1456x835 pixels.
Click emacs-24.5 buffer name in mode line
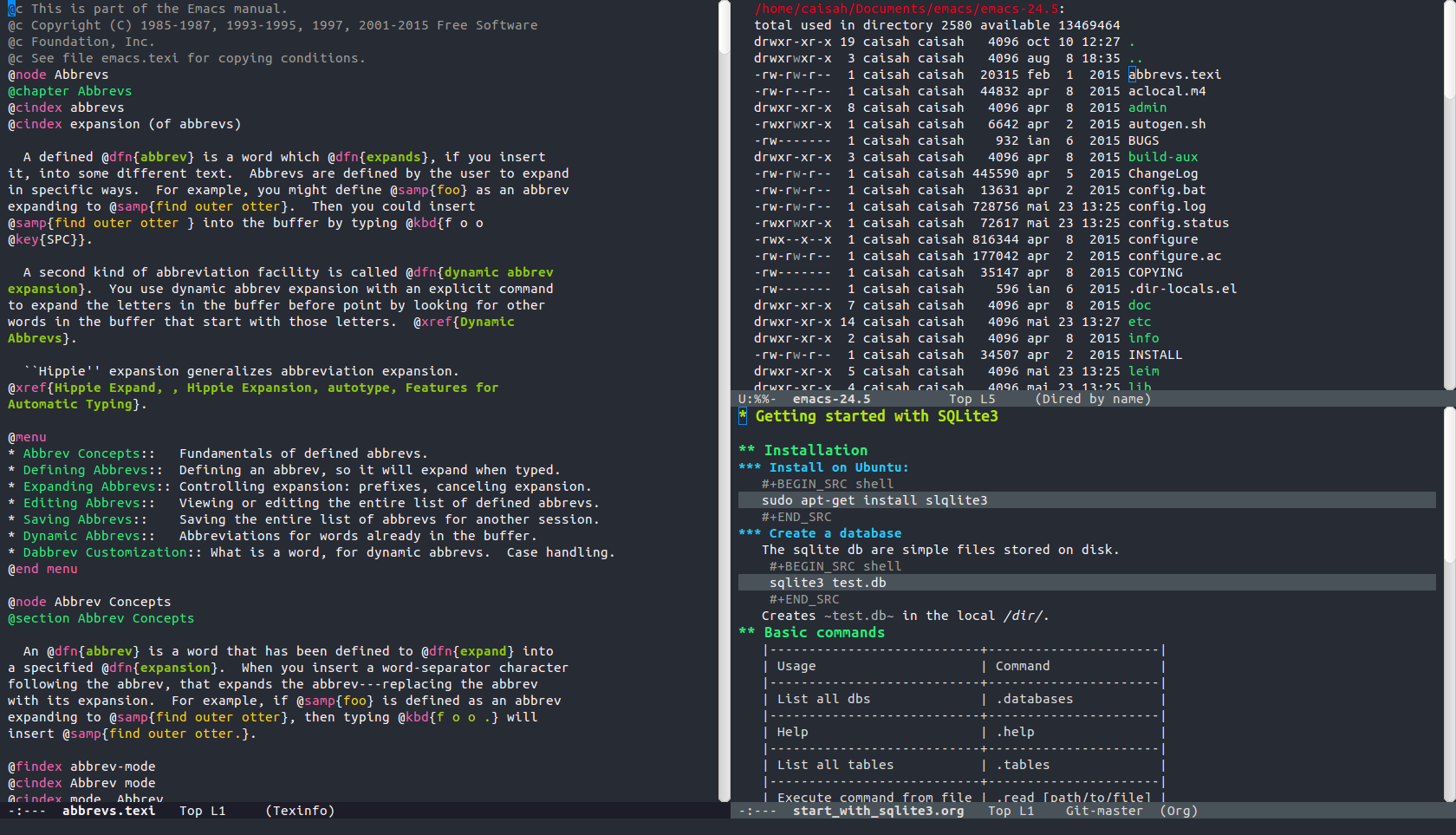(x=832, y=399)
